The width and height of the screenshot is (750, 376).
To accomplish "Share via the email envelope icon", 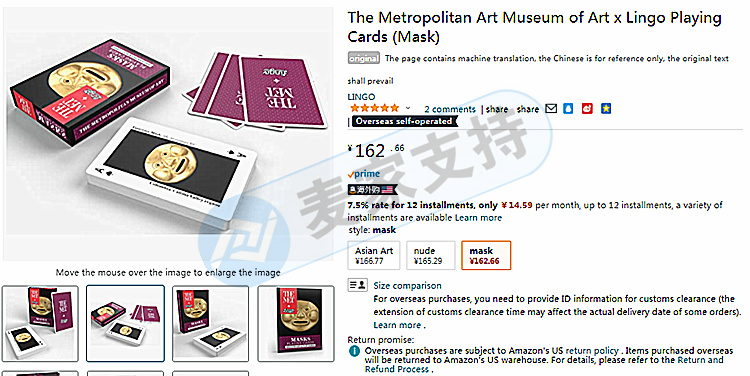I will point(551,109).
